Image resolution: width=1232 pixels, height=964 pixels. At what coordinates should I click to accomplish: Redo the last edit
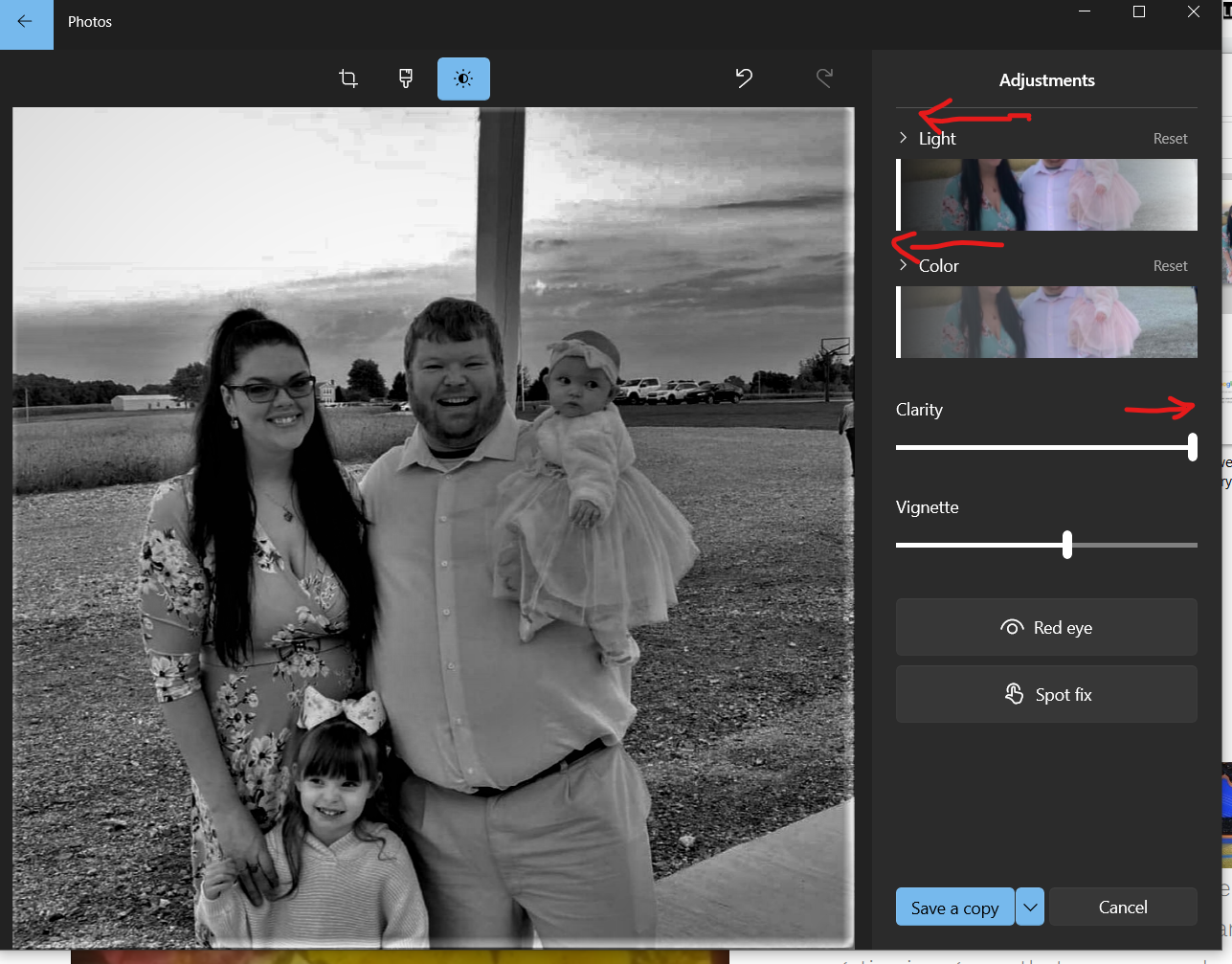click(824, 78)
